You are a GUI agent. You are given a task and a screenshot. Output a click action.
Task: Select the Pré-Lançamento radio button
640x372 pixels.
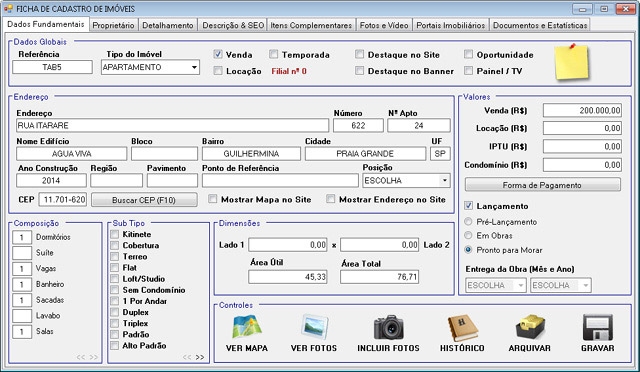tap(468, 222)
